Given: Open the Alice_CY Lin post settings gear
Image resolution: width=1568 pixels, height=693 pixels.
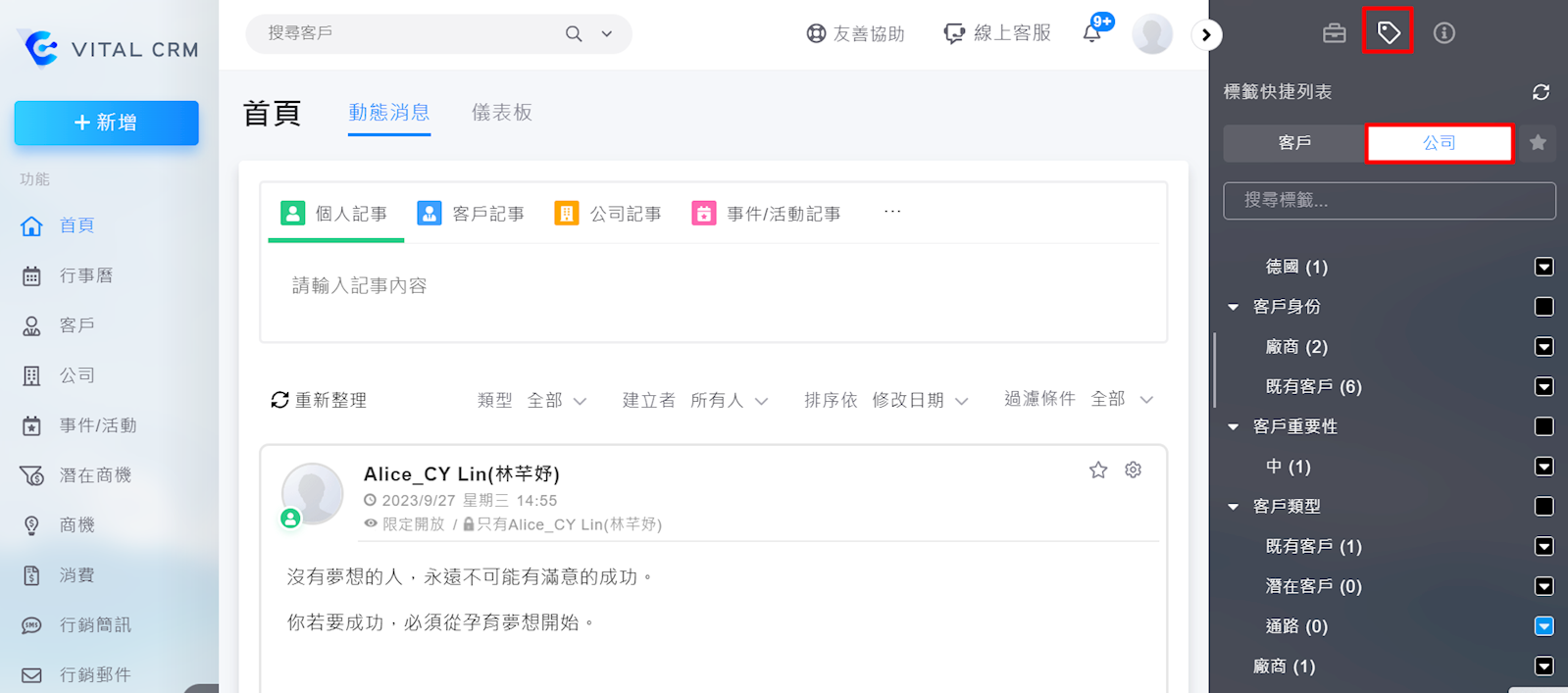Looking at the screenshot, I should (1134, 470).
